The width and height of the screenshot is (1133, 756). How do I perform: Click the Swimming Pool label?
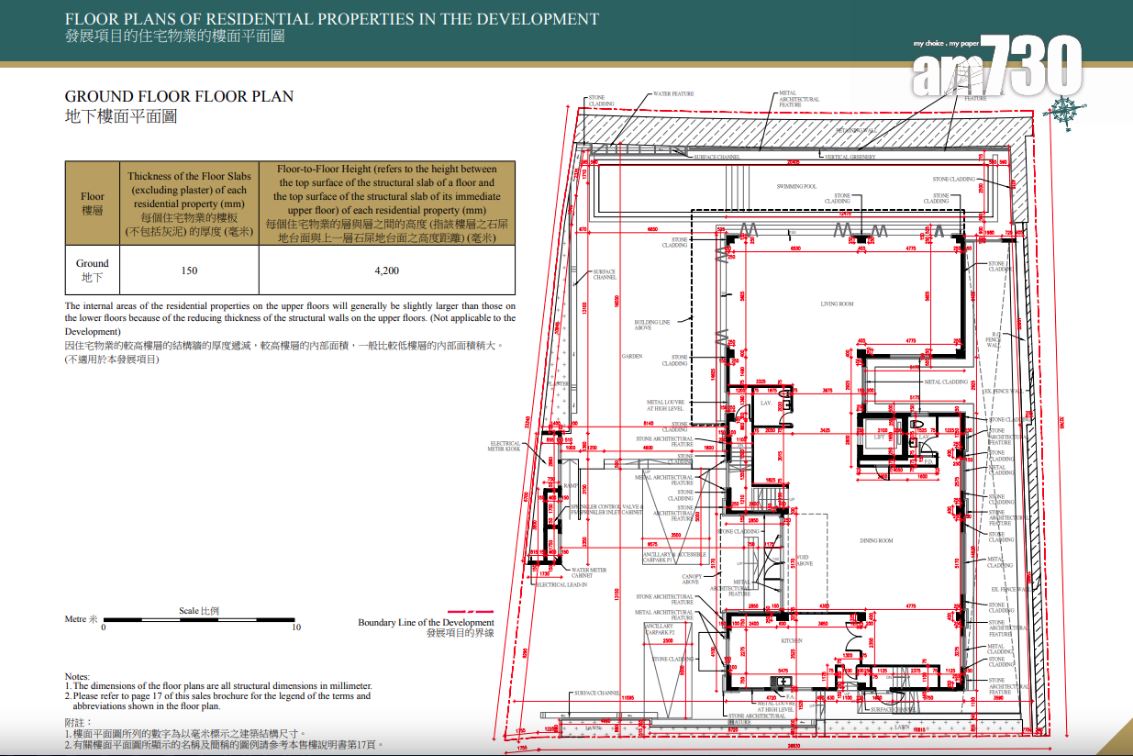click(x=796, y=186)
